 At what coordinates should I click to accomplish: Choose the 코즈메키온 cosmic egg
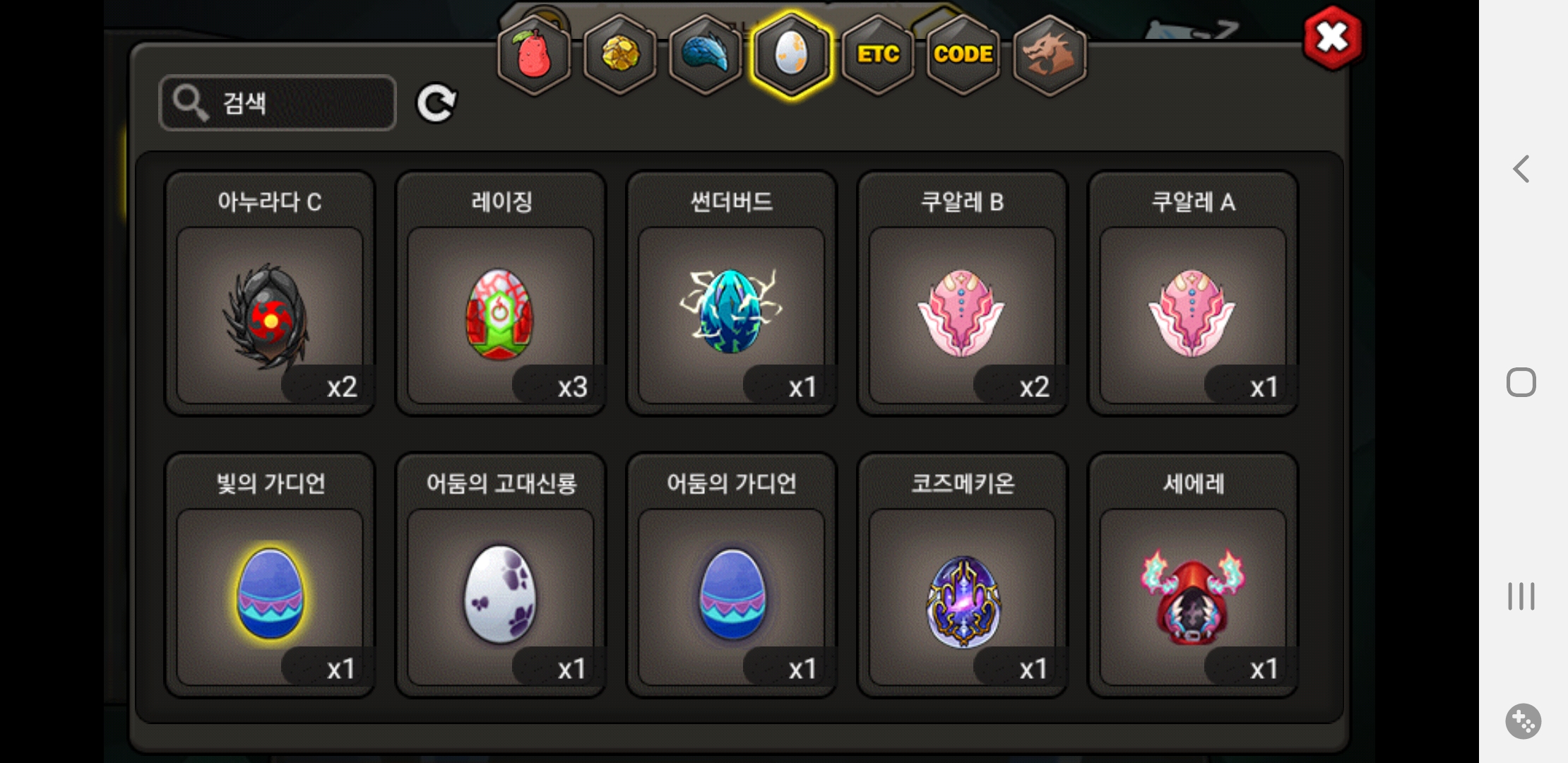click(x=962, y=575)
